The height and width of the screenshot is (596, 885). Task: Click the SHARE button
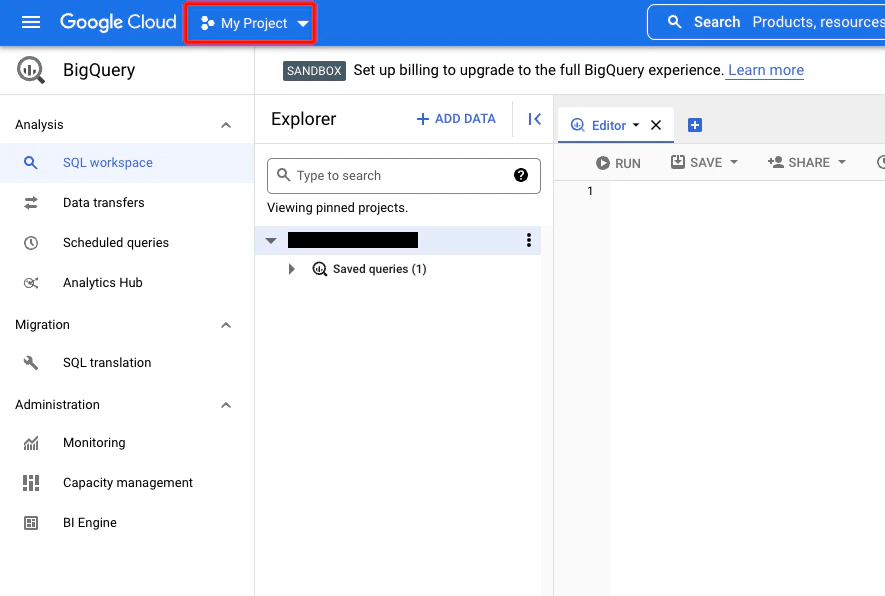(799, 163)
